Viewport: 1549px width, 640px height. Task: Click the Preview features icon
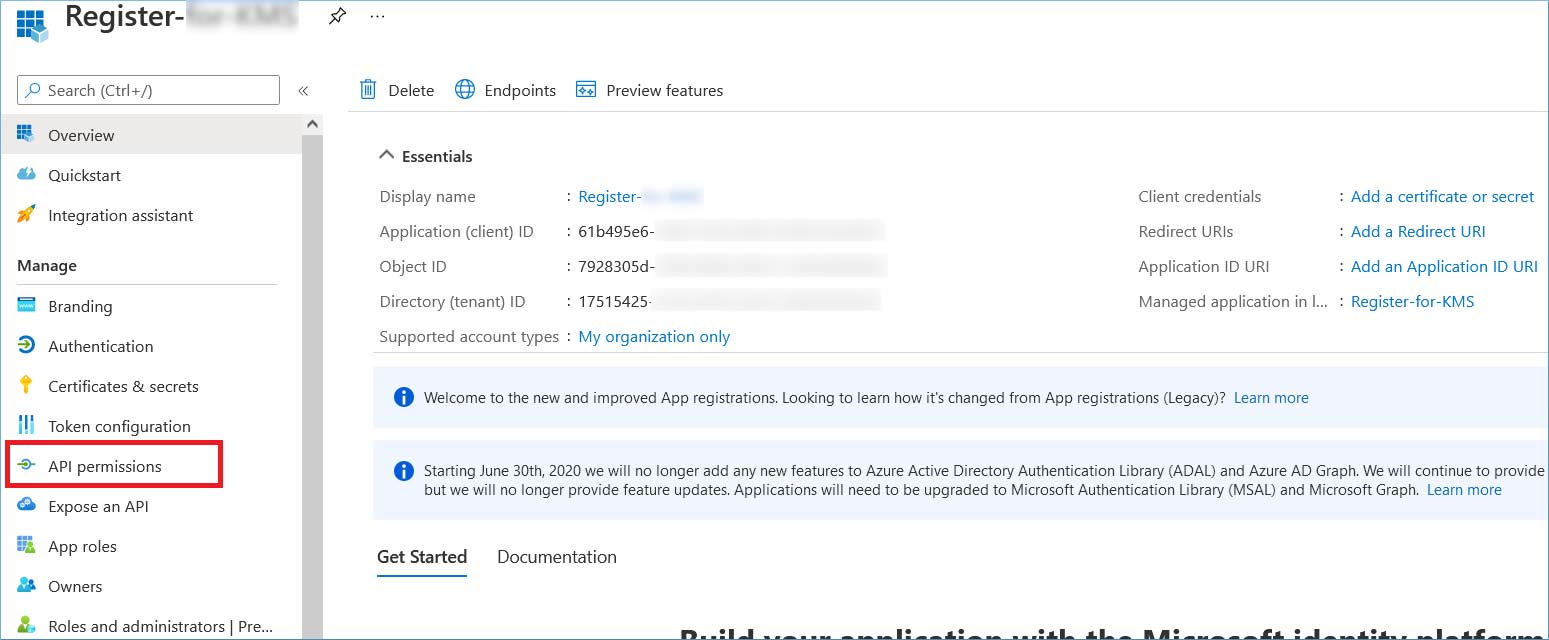click(586, 90)
